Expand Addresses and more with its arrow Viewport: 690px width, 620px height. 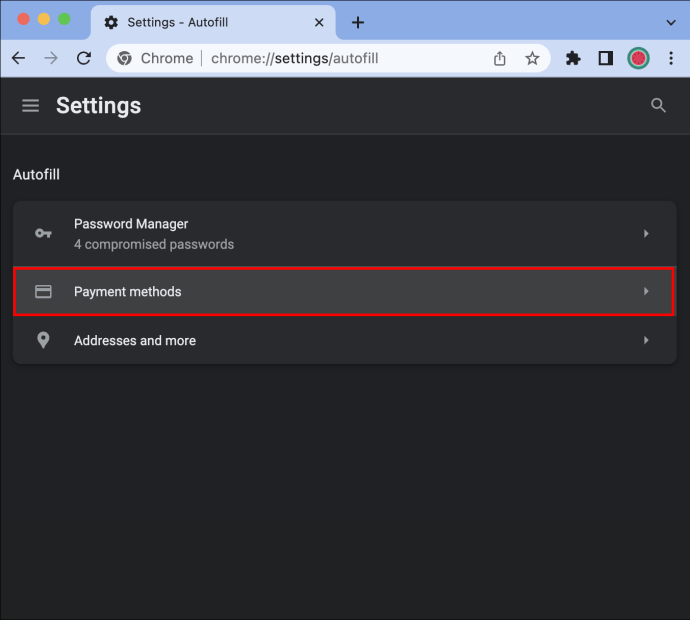[x=646, y=340]
